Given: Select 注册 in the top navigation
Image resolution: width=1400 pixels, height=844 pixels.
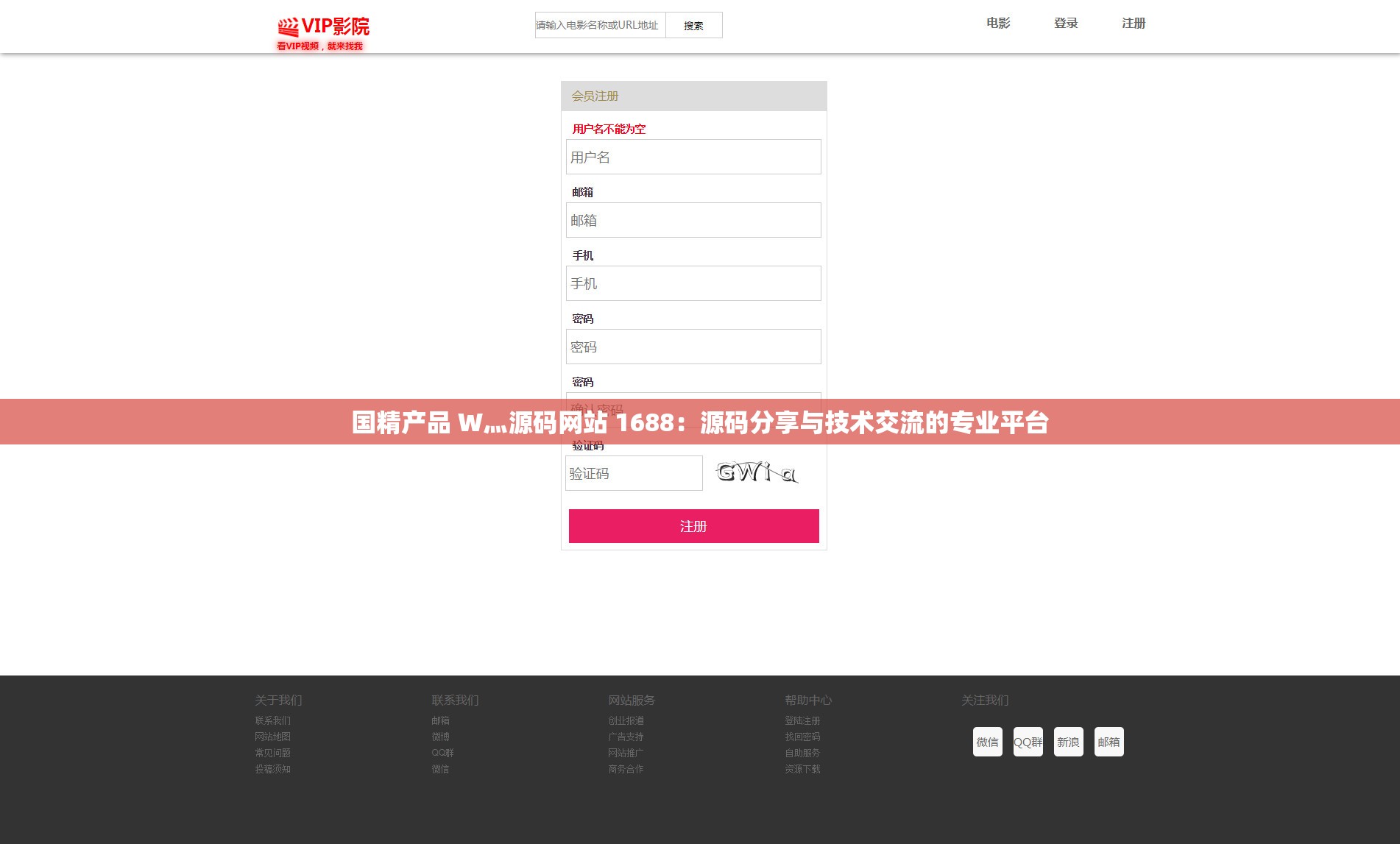Looking at the screenshot, I should click(1133, 24).
